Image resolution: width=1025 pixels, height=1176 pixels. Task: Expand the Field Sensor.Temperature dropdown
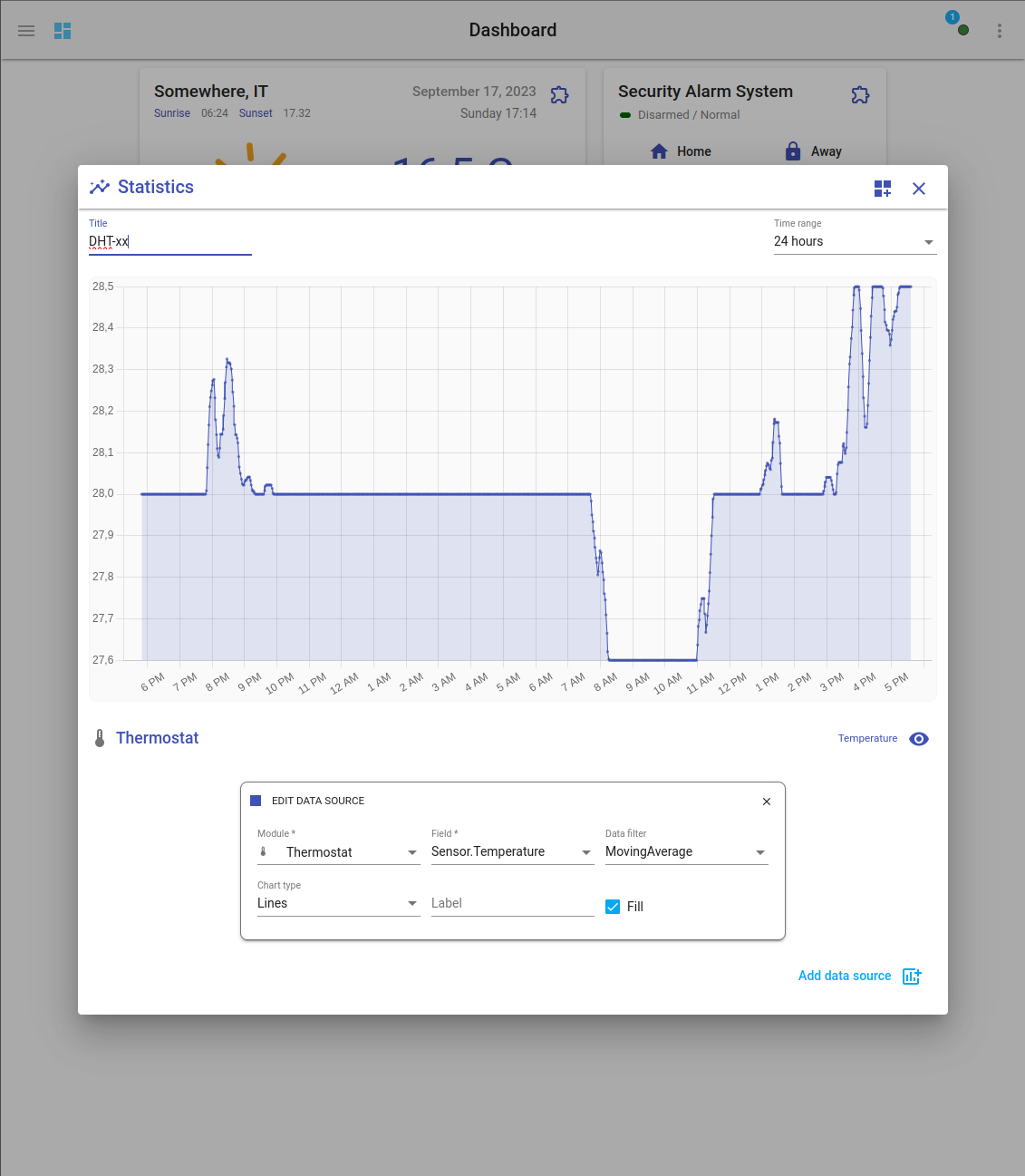coord(512,852)
